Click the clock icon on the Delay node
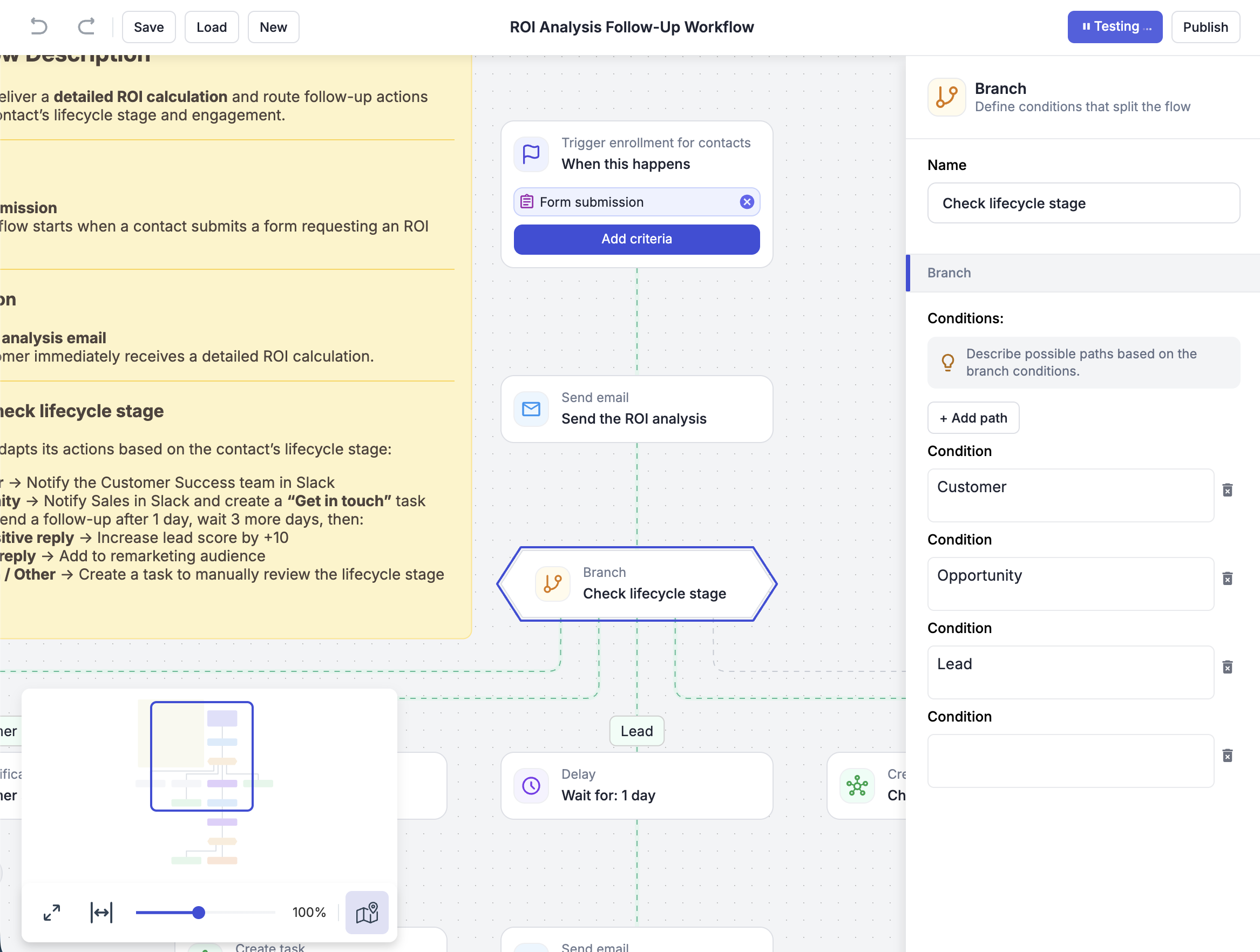Viewport: 1260px width, 952px height. tap(530, 786)
